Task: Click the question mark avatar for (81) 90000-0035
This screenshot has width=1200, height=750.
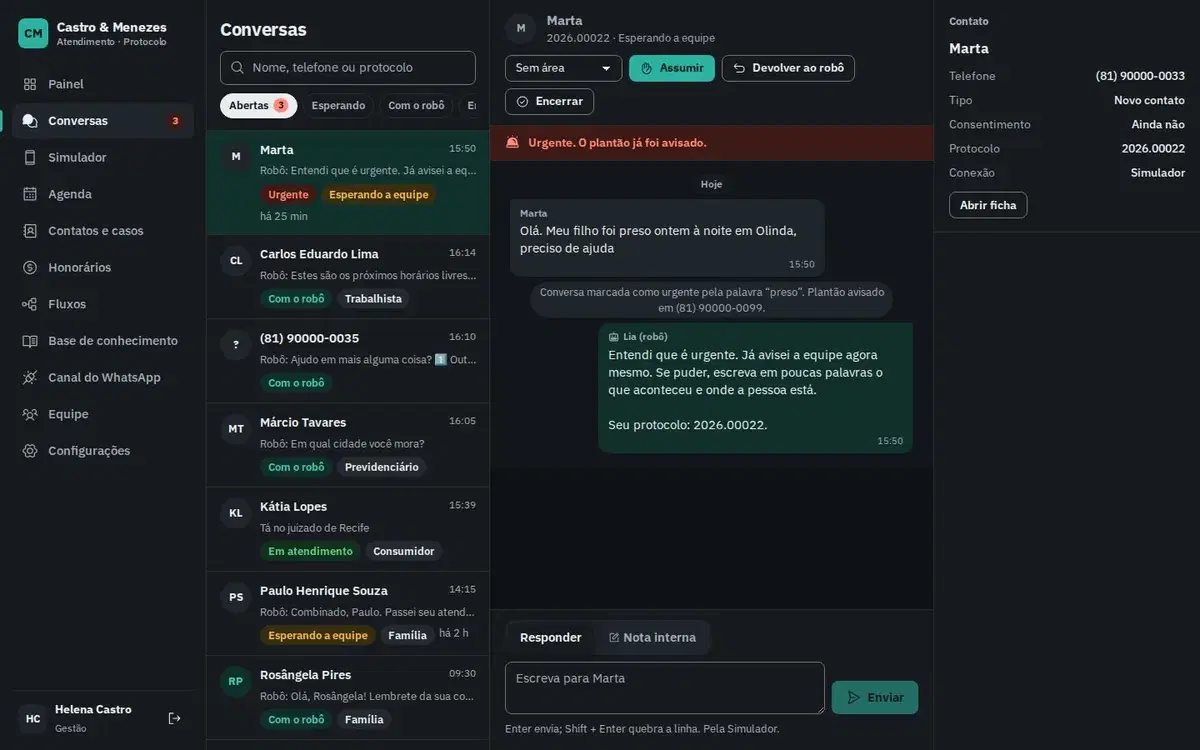Action: (236, 345)
